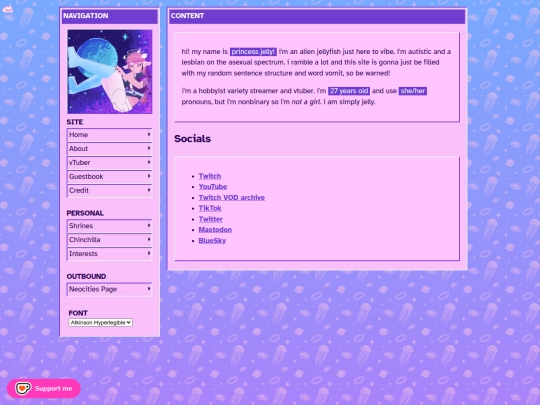
Task: Click the highlighted '27 years old' text
Action: [x=349, y=91]
